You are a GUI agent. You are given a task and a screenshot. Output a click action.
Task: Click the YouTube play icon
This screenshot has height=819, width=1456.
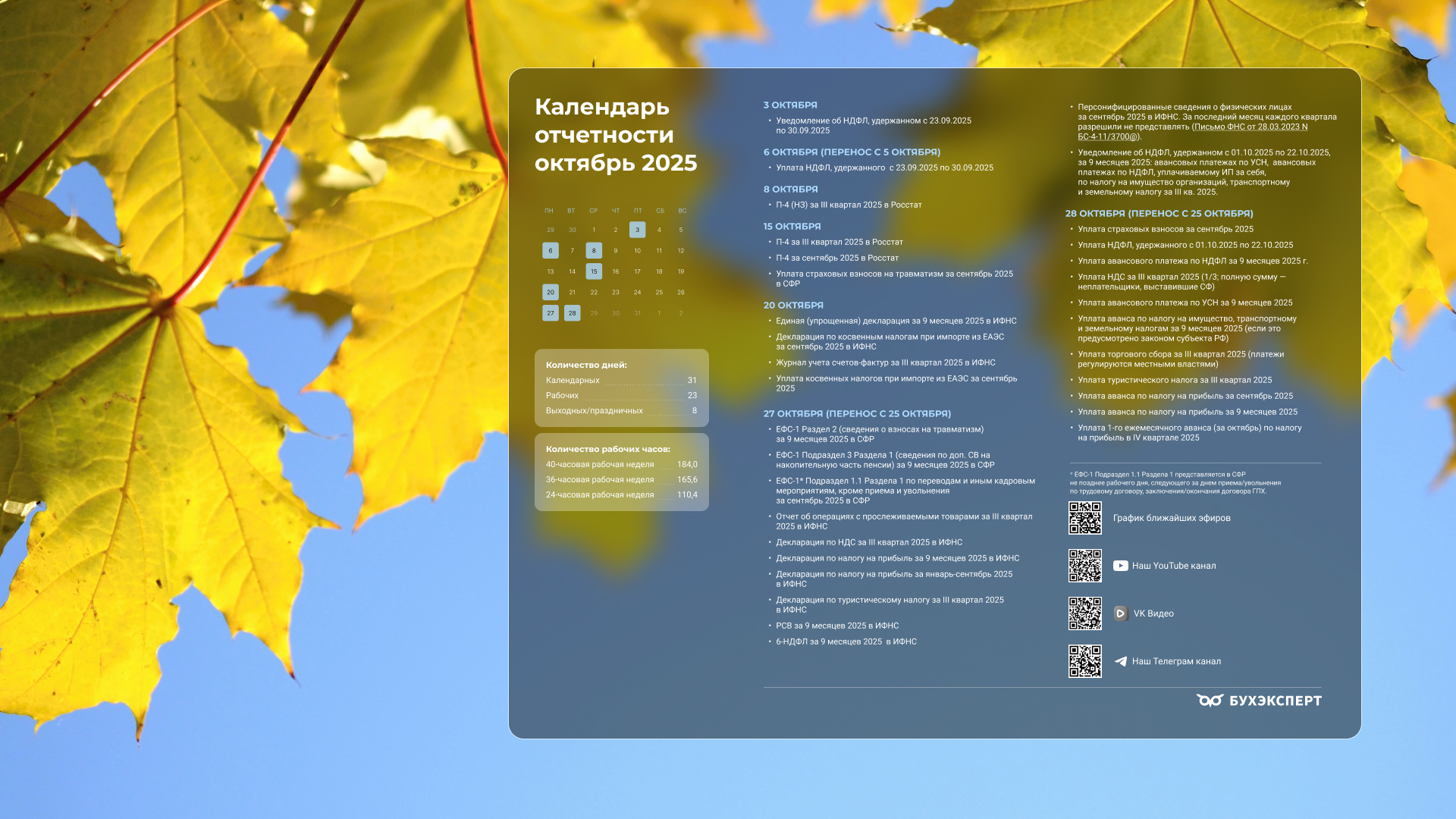1120,566
